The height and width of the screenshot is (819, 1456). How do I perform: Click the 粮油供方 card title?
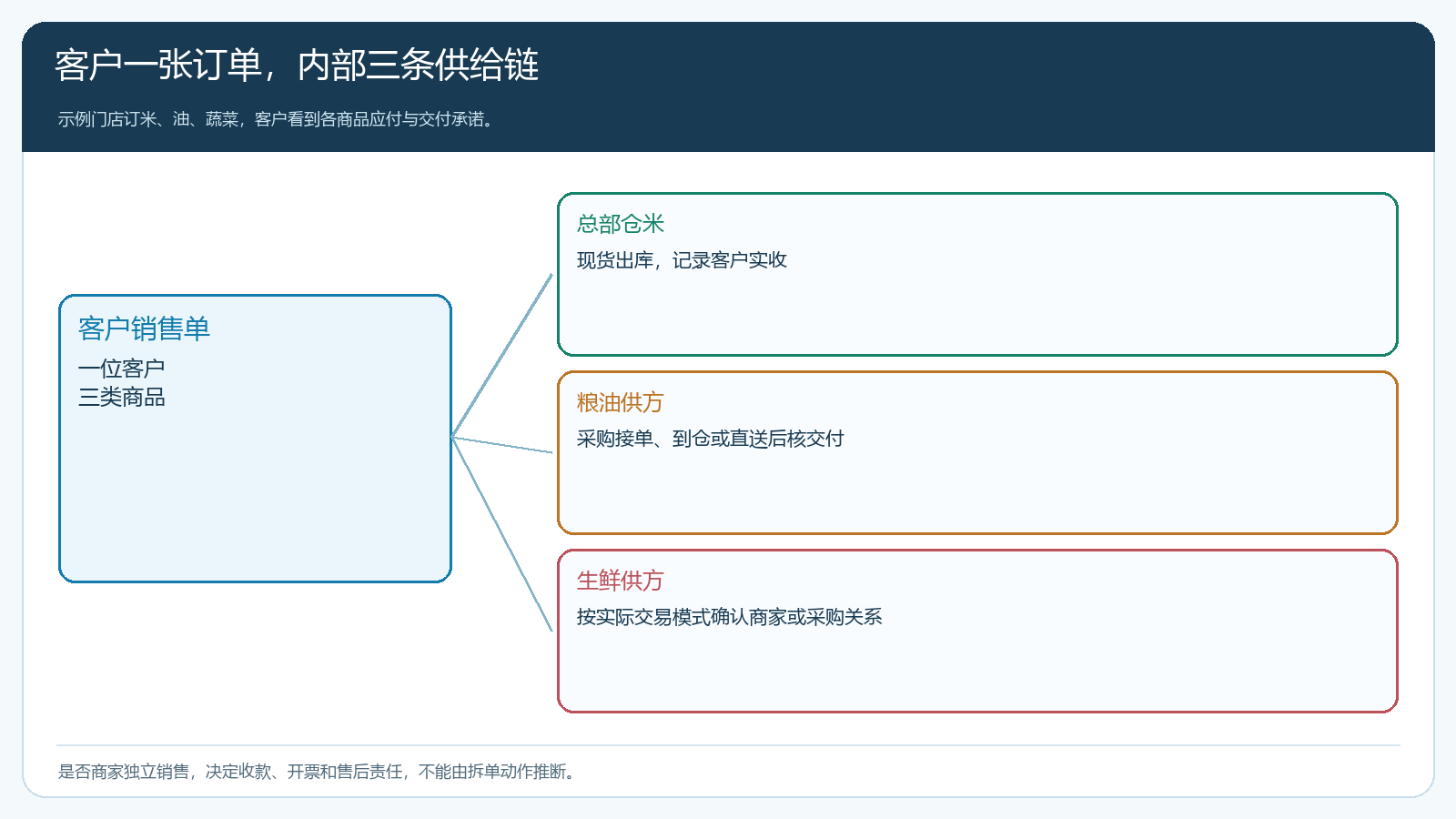tap(621, 402)
